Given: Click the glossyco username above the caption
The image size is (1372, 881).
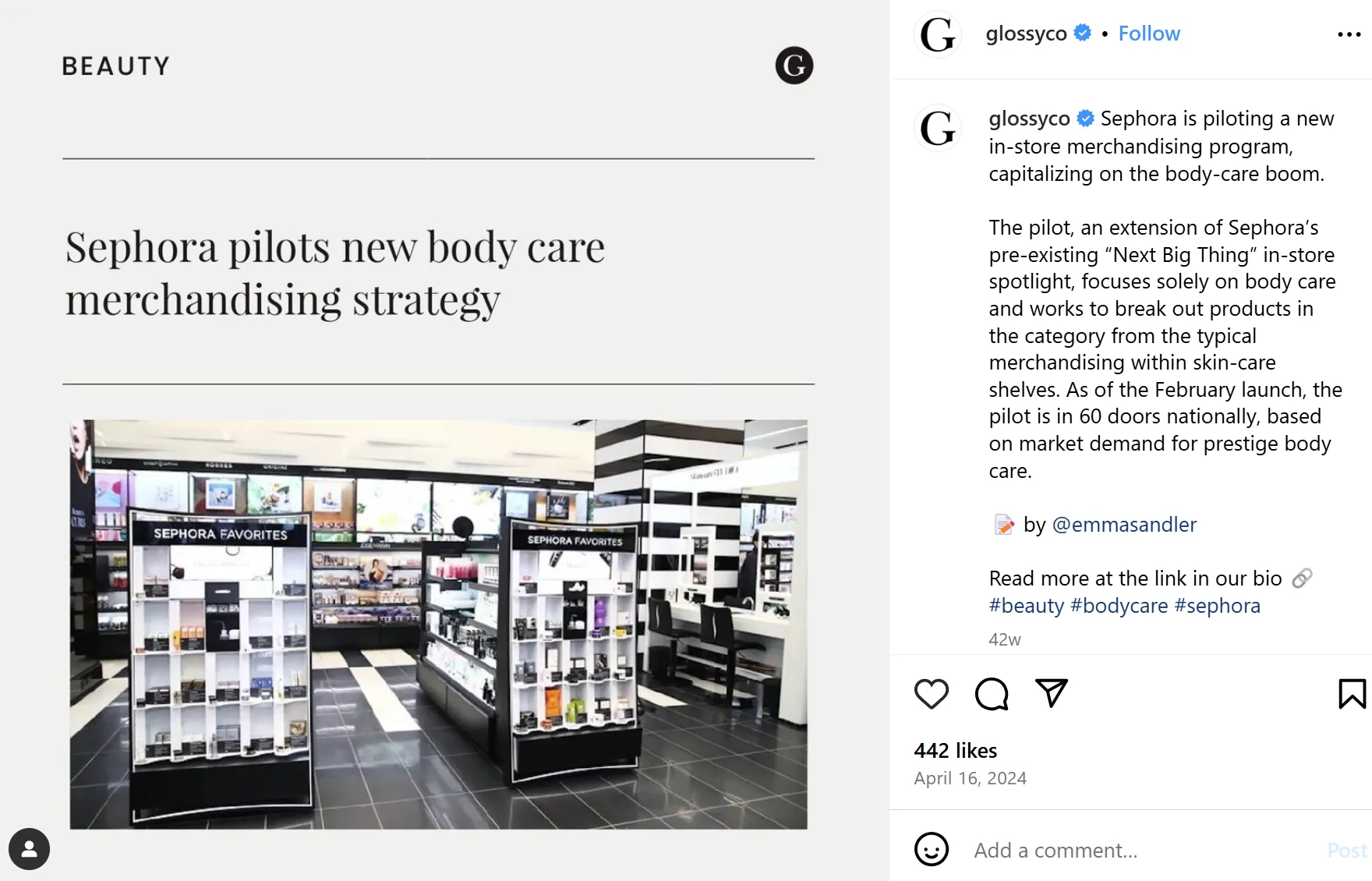Looking at the screenshot, I should pos(1029,119).
